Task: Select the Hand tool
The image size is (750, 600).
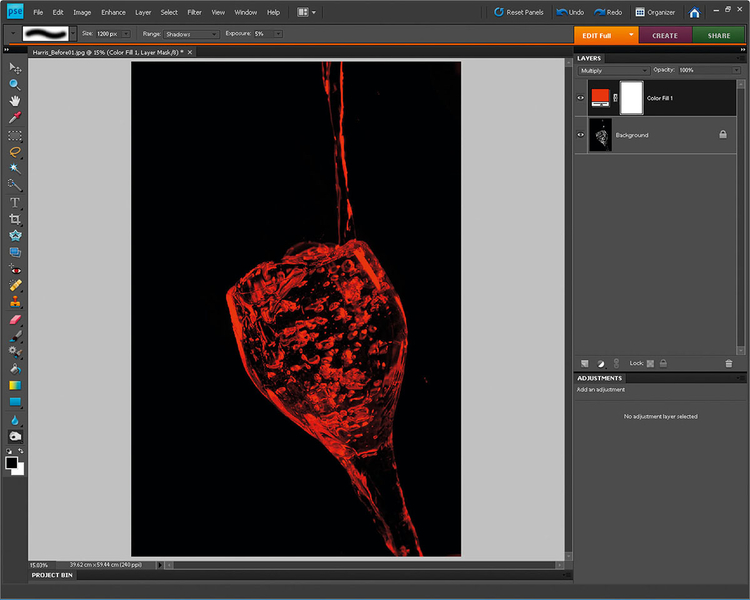Action: click(x=15, y=101)
